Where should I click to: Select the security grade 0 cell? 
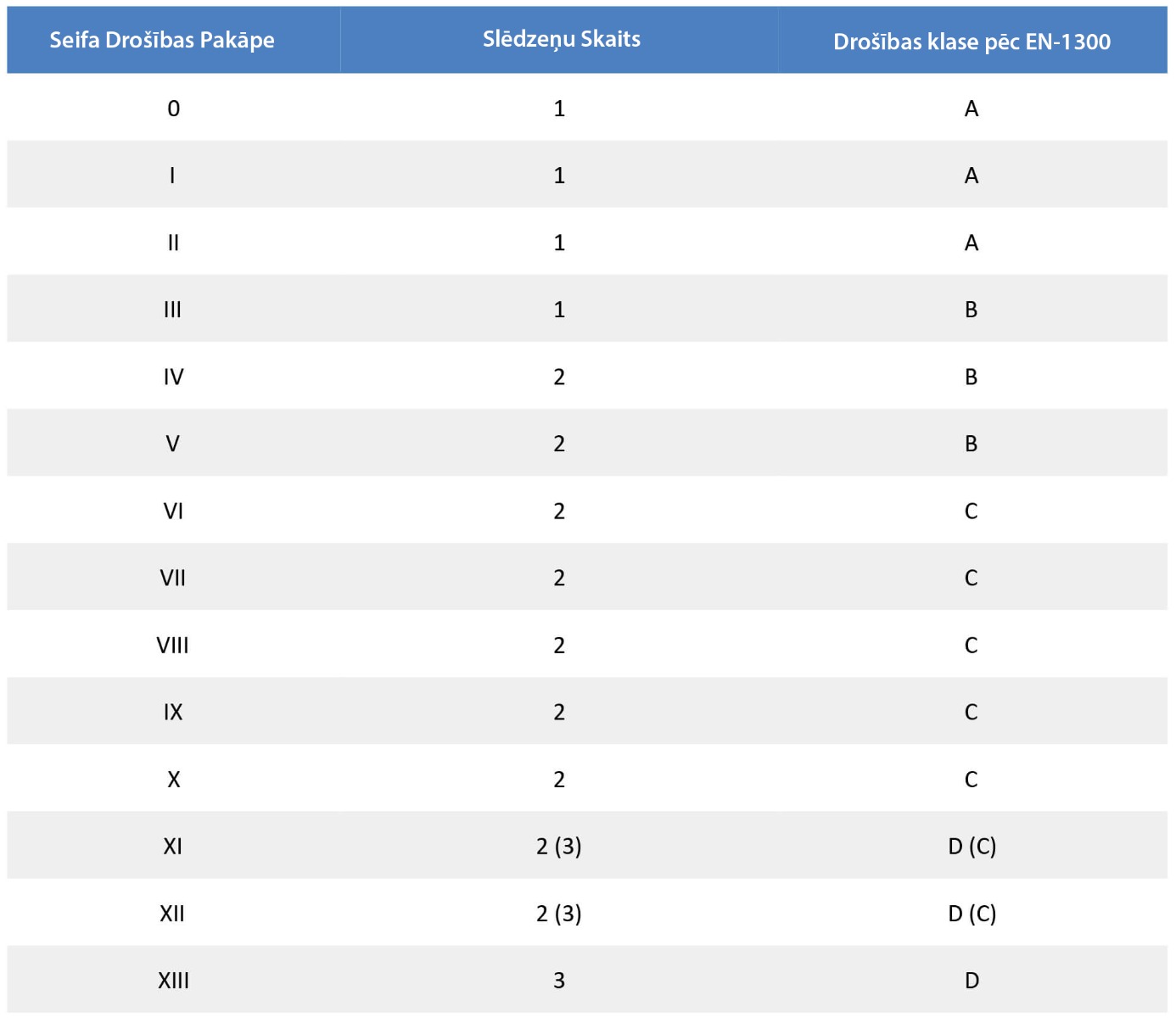173,109
